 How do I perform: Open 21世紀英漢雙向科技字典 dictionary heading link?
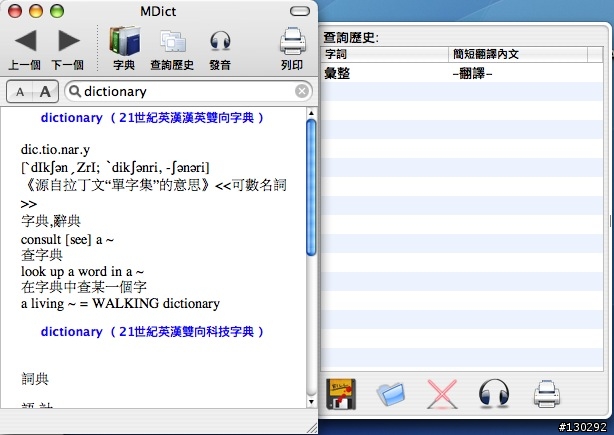tap(152, 332)
